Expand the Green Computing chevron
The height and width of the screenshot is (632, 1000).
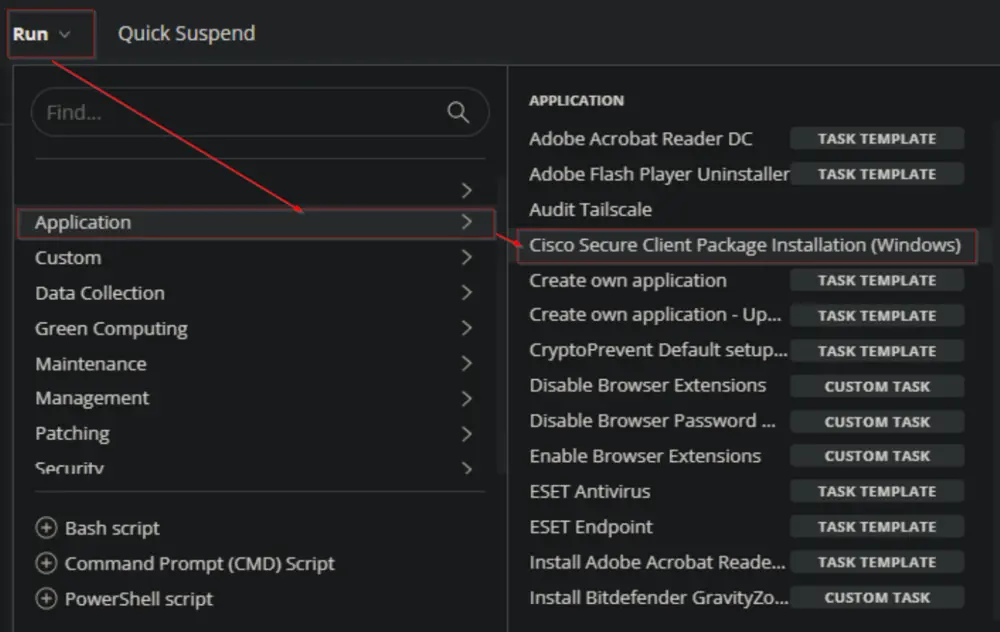467,328
